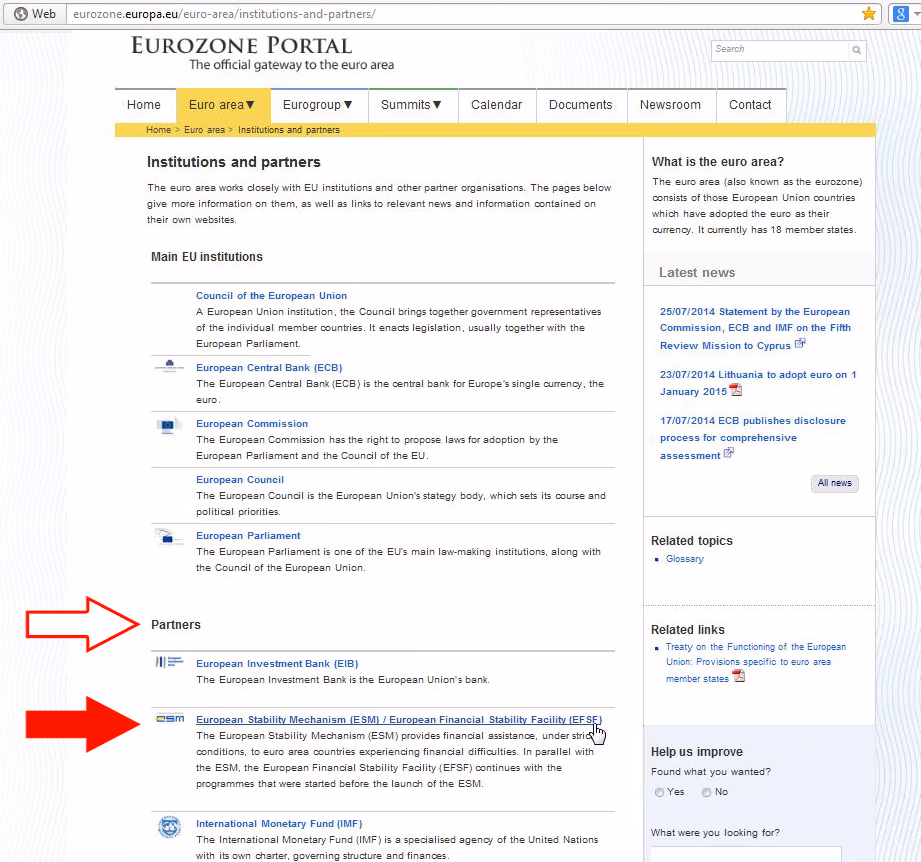Open the European Parliament link
Screen dimensions: 921x862
[x=248, y=536]
